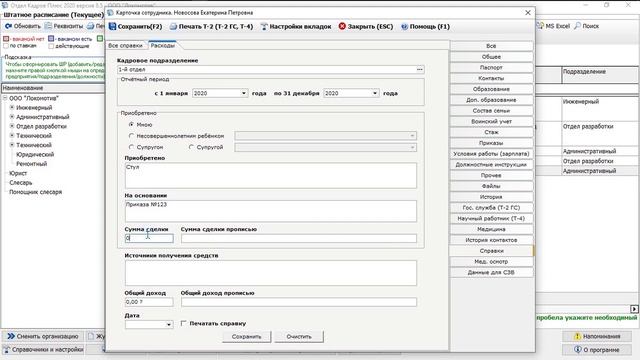The image size is (640, 360).
Task: Click the employee card window title icon
Action: 110,13
